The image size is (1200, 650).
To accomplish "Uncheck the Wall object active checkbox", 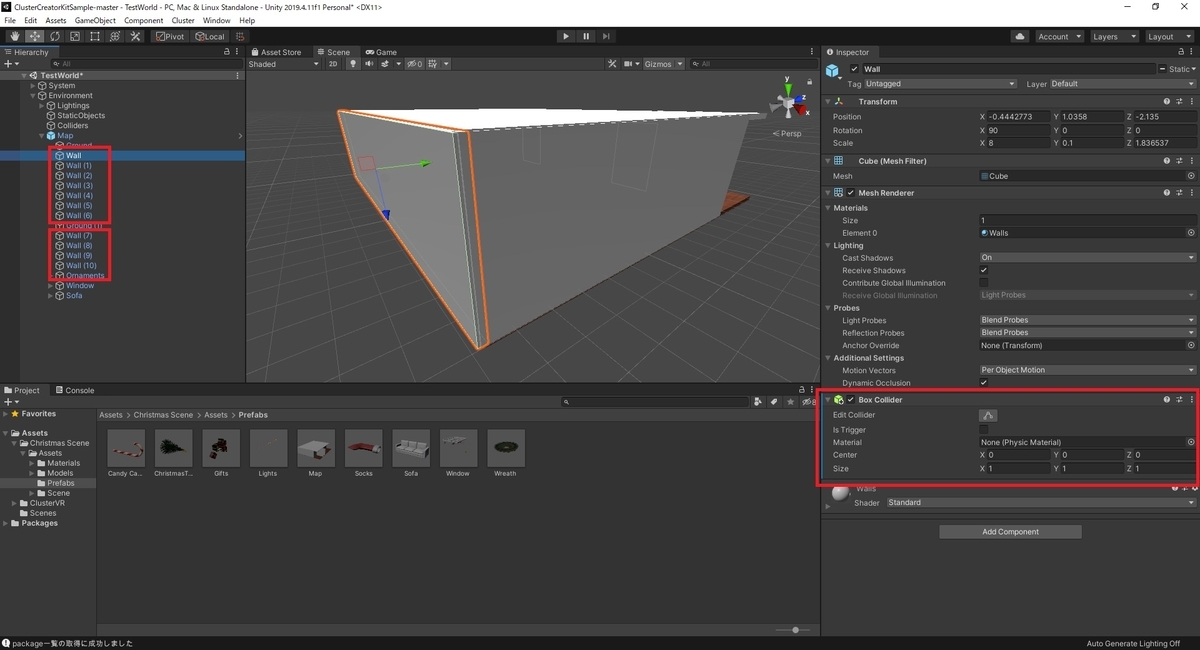I will (x=854, y=69).
